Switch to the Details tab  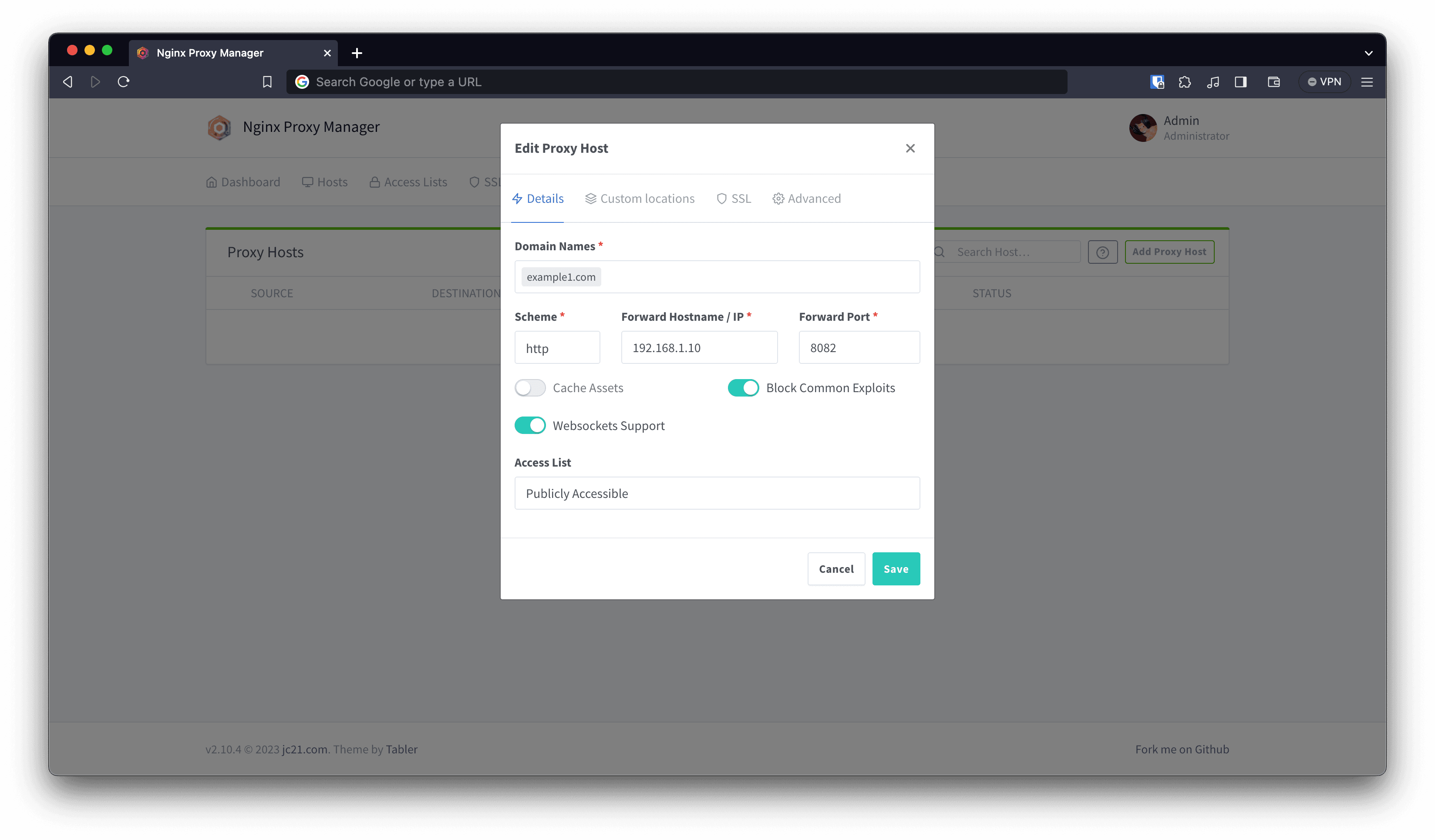click(538, 198)
